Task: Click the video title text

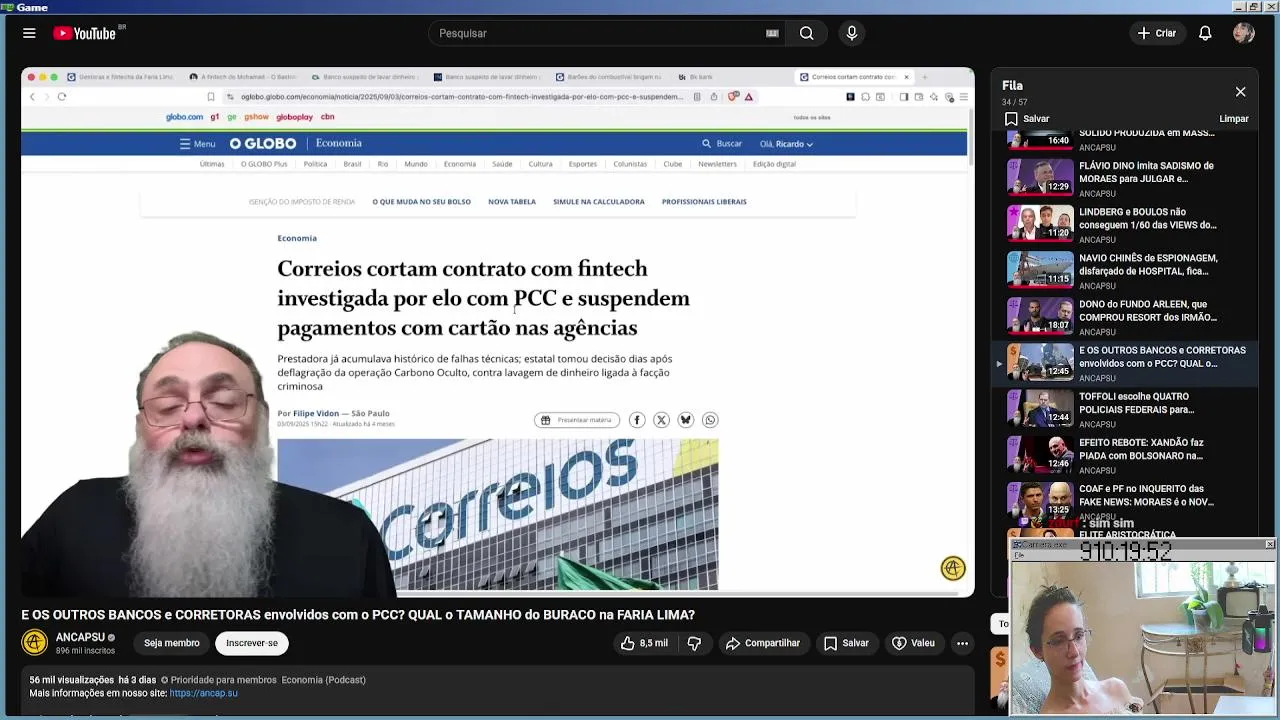Action: 358,615
